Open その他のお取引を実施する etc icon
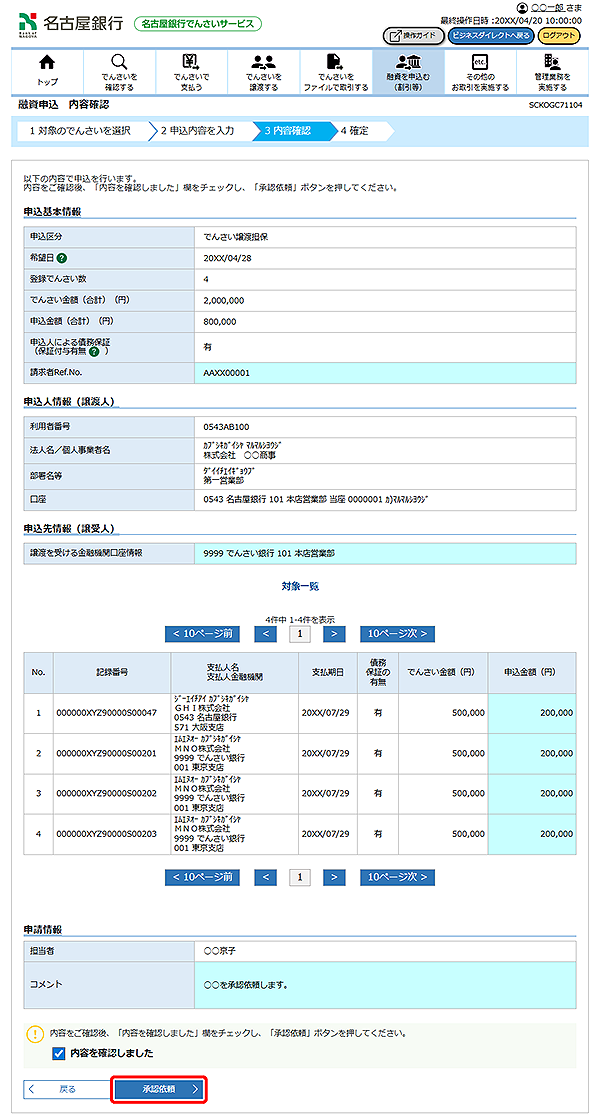 [x=477, y=63]
